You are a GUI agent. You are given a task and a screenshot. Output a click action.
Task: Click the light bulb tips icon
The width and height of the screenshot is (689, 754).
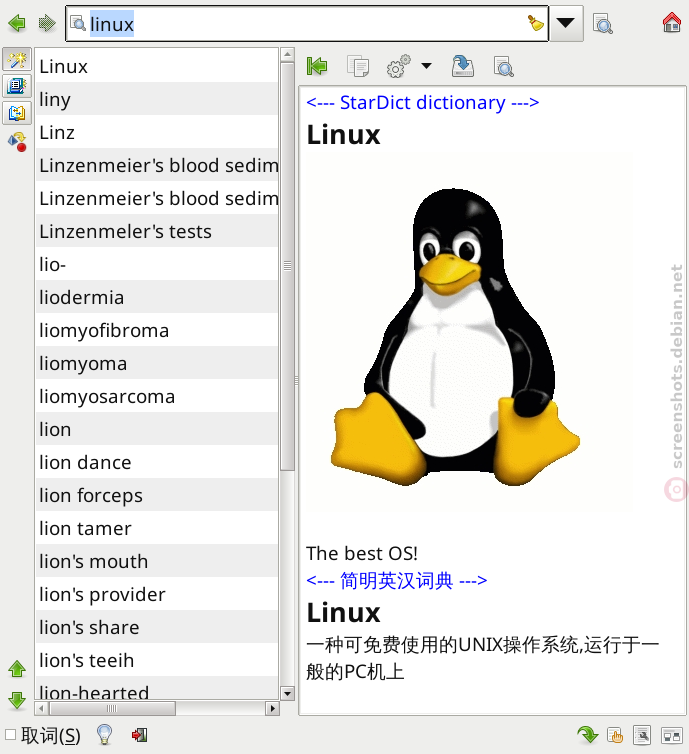click(x=104, y=734)
